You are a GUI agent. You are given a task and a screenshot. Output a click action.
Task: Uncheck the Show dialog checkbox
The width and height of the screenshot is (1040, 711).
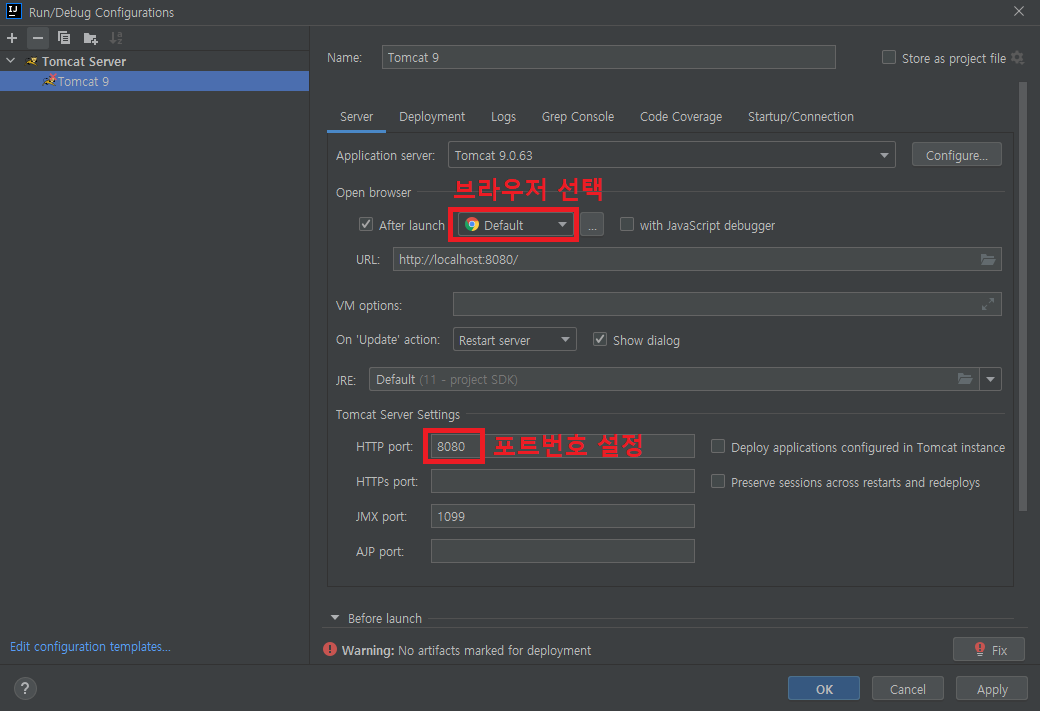click(600, 339)
